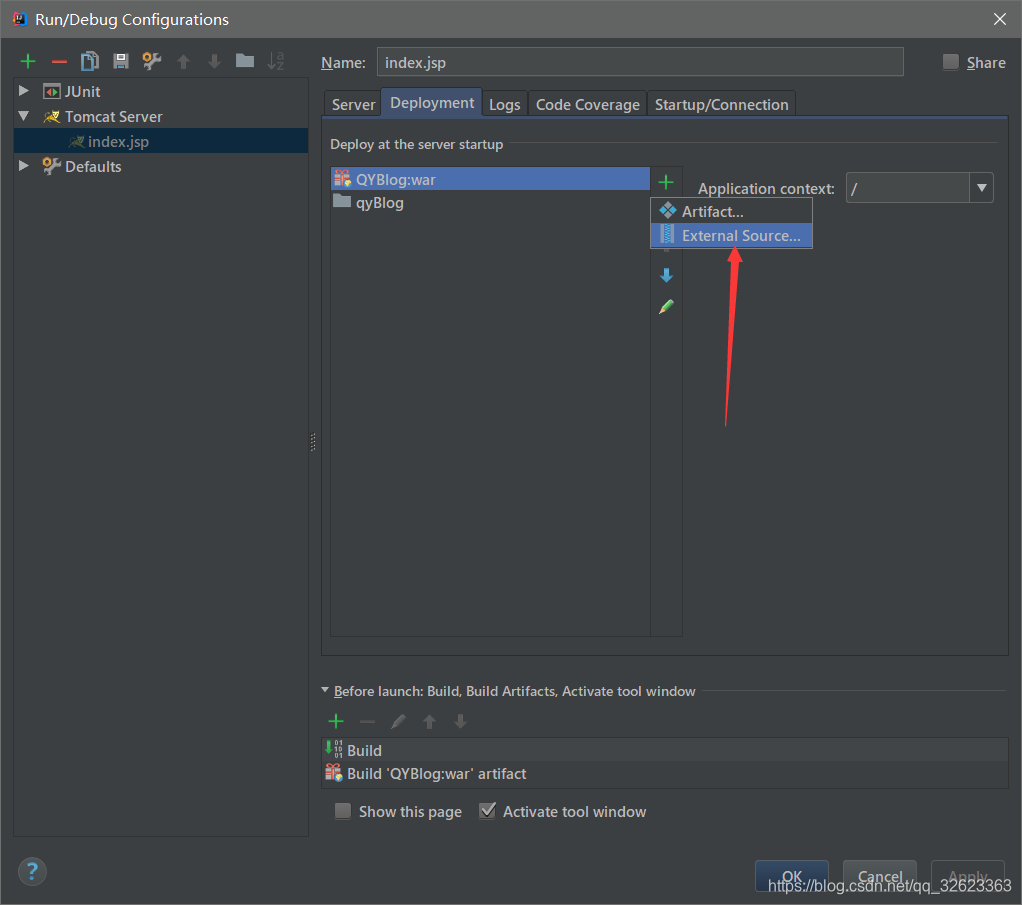Remove the selected before-launch task
Viewport: 1022px width, 905px height.
pos(367,721)
